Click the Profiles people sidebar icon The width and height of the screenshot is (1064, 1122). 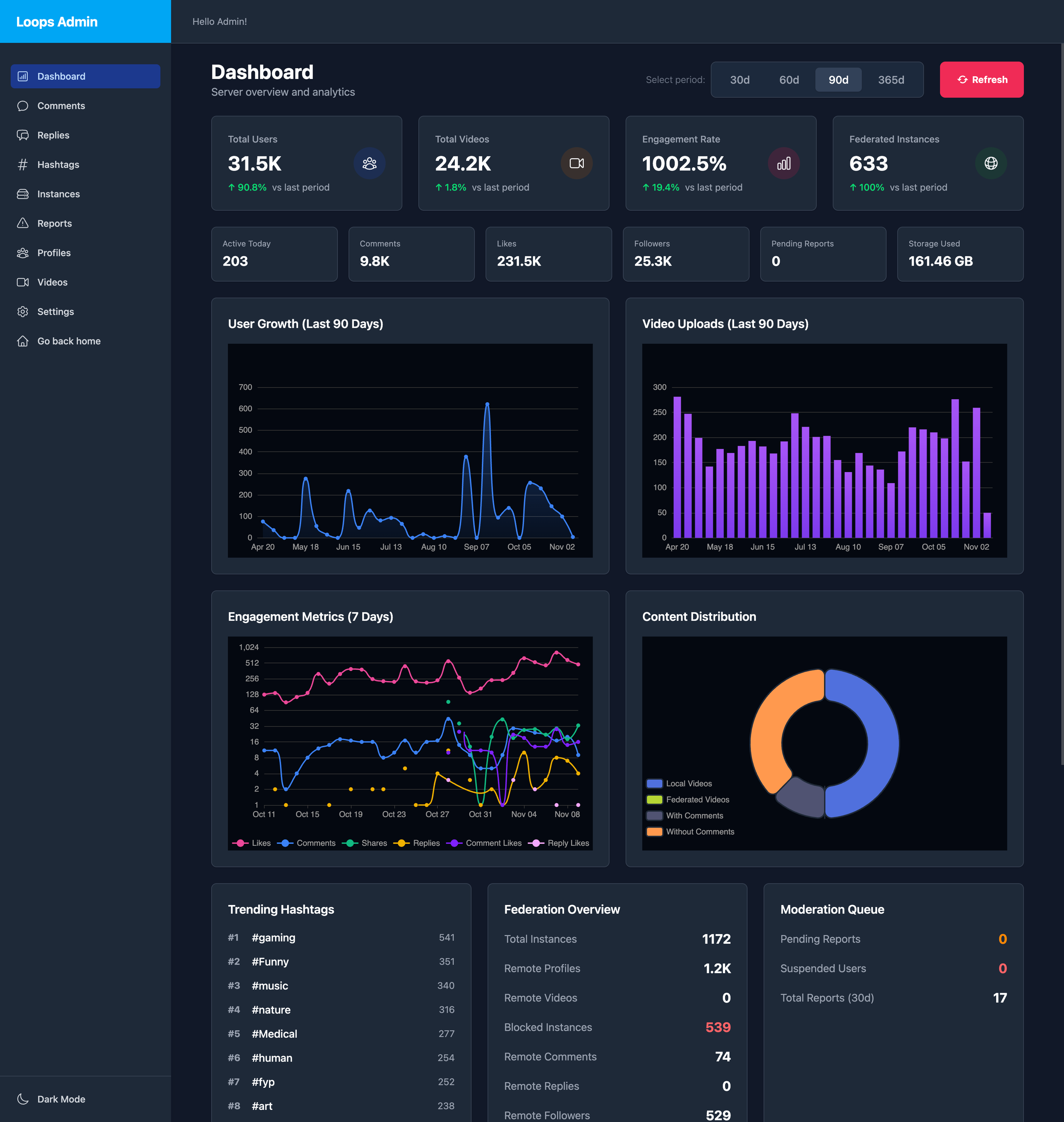point(23,253)
